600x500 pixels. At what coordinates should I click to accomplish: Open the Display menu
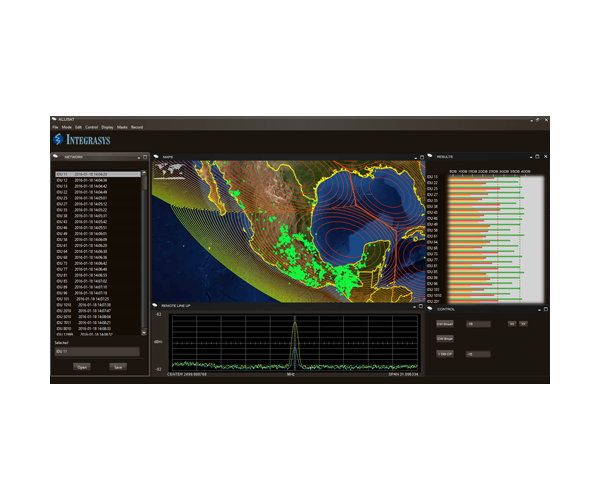coord(107,127)
